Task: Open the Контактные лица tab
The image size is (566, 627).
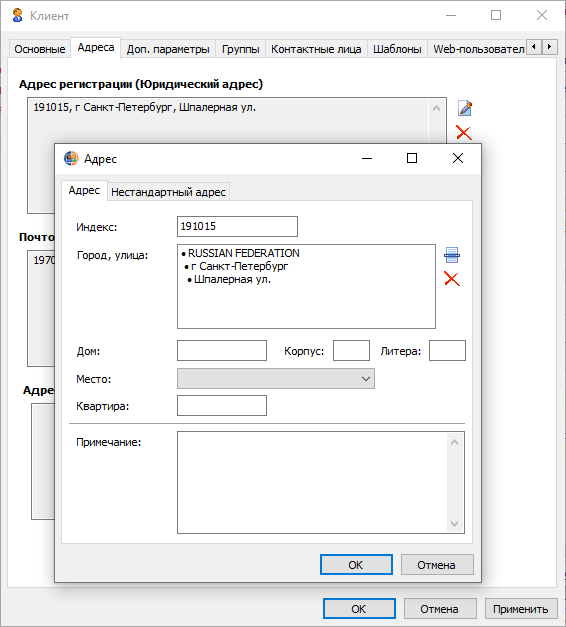Action: tap(316, 49)
